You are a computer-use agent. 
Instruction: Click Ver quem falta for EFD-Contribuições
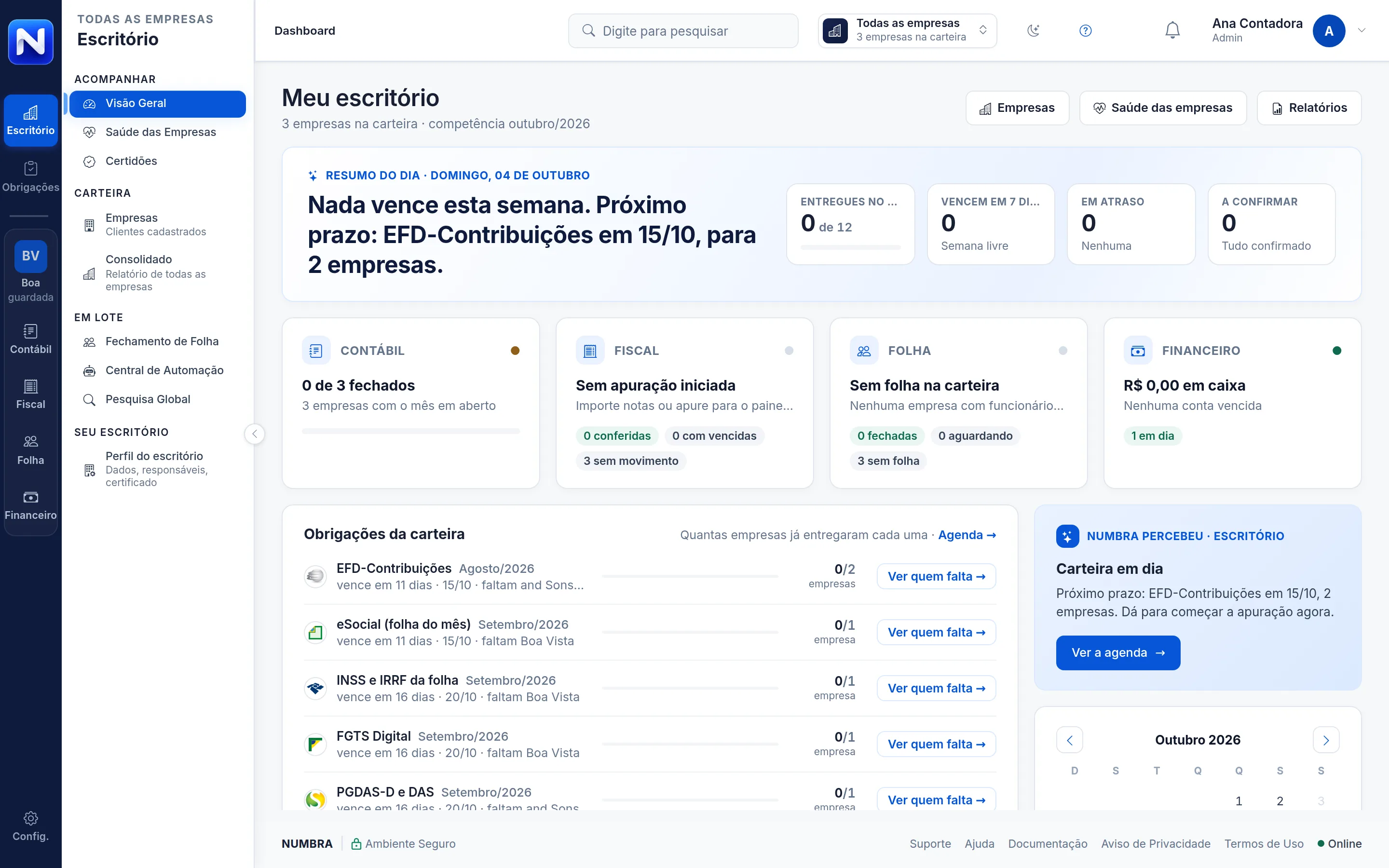pos(936,576)
